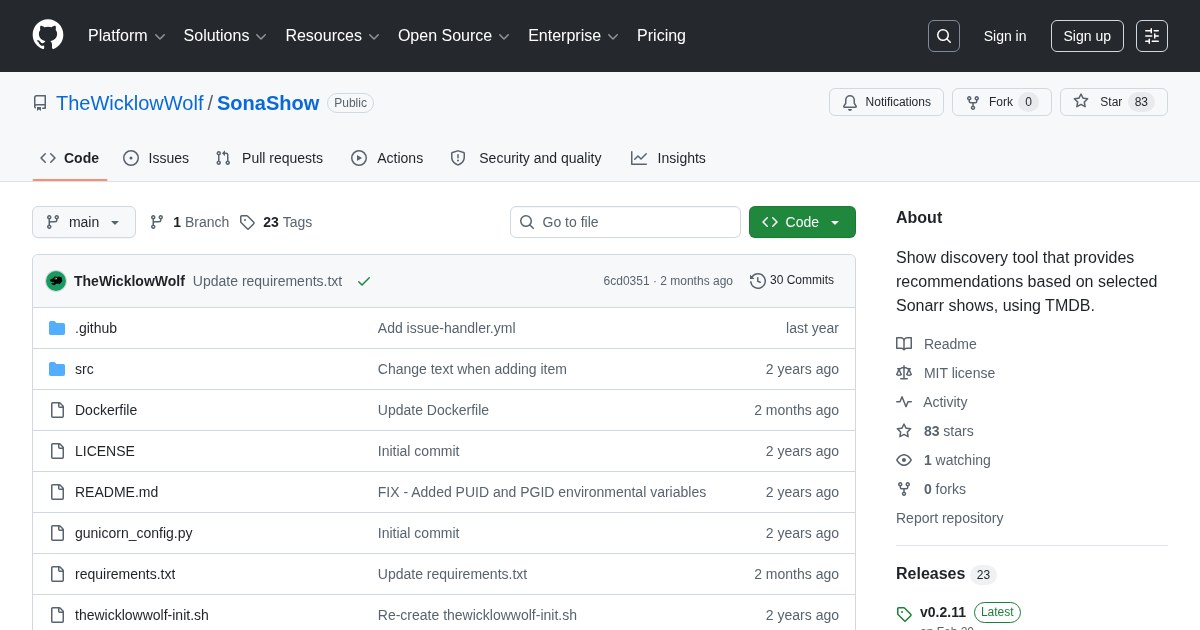Open the 30 Commits history link
1200x630 pixels.
pos(792,281)
